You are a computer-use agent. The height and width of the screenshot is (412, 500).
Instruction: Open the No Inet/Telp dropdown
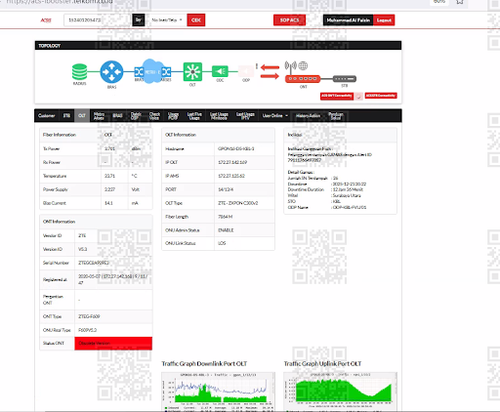pyautogui.click(x=167, y=20)
